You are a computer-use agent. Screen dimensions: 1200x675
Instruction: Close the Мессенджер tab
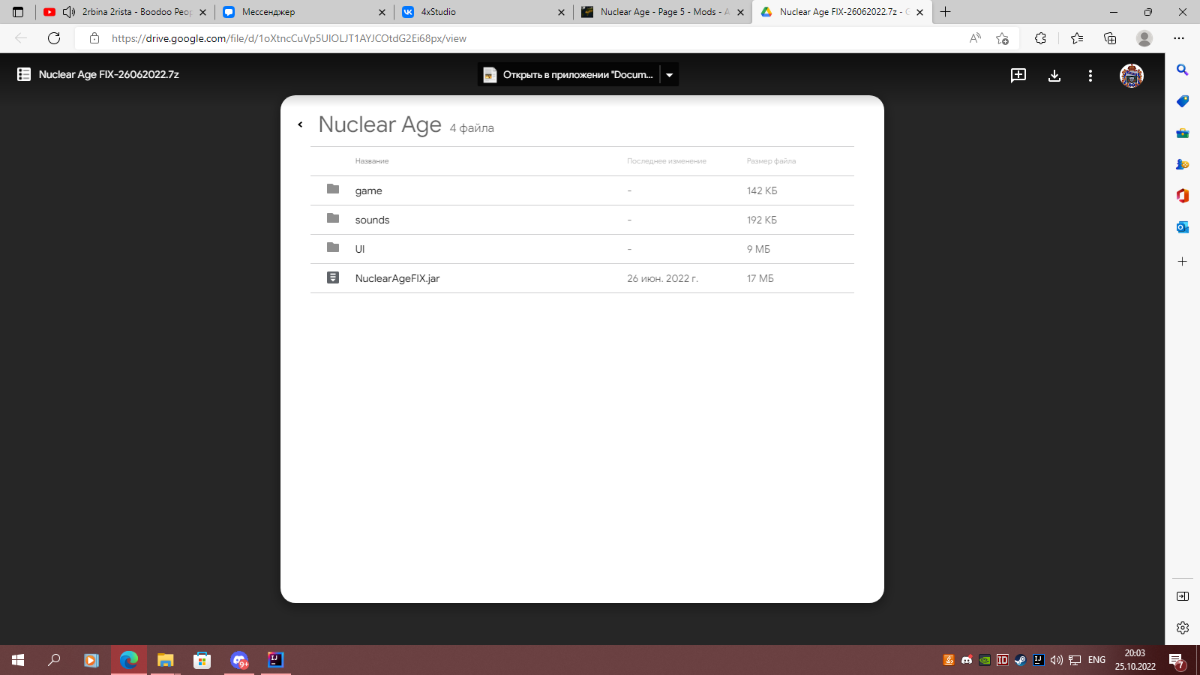383,12
